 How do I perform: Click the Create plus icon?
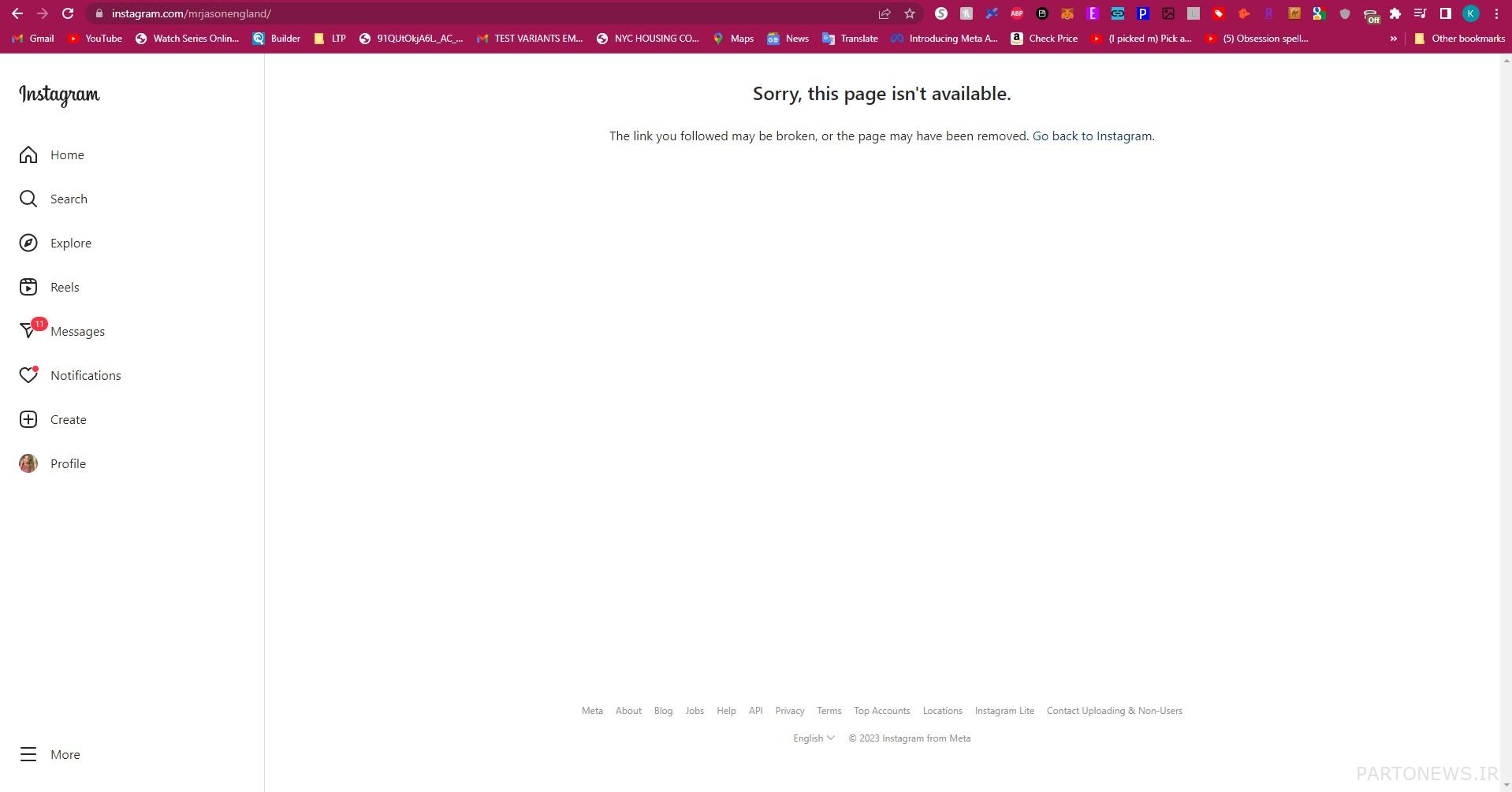[x=28, y=419]
